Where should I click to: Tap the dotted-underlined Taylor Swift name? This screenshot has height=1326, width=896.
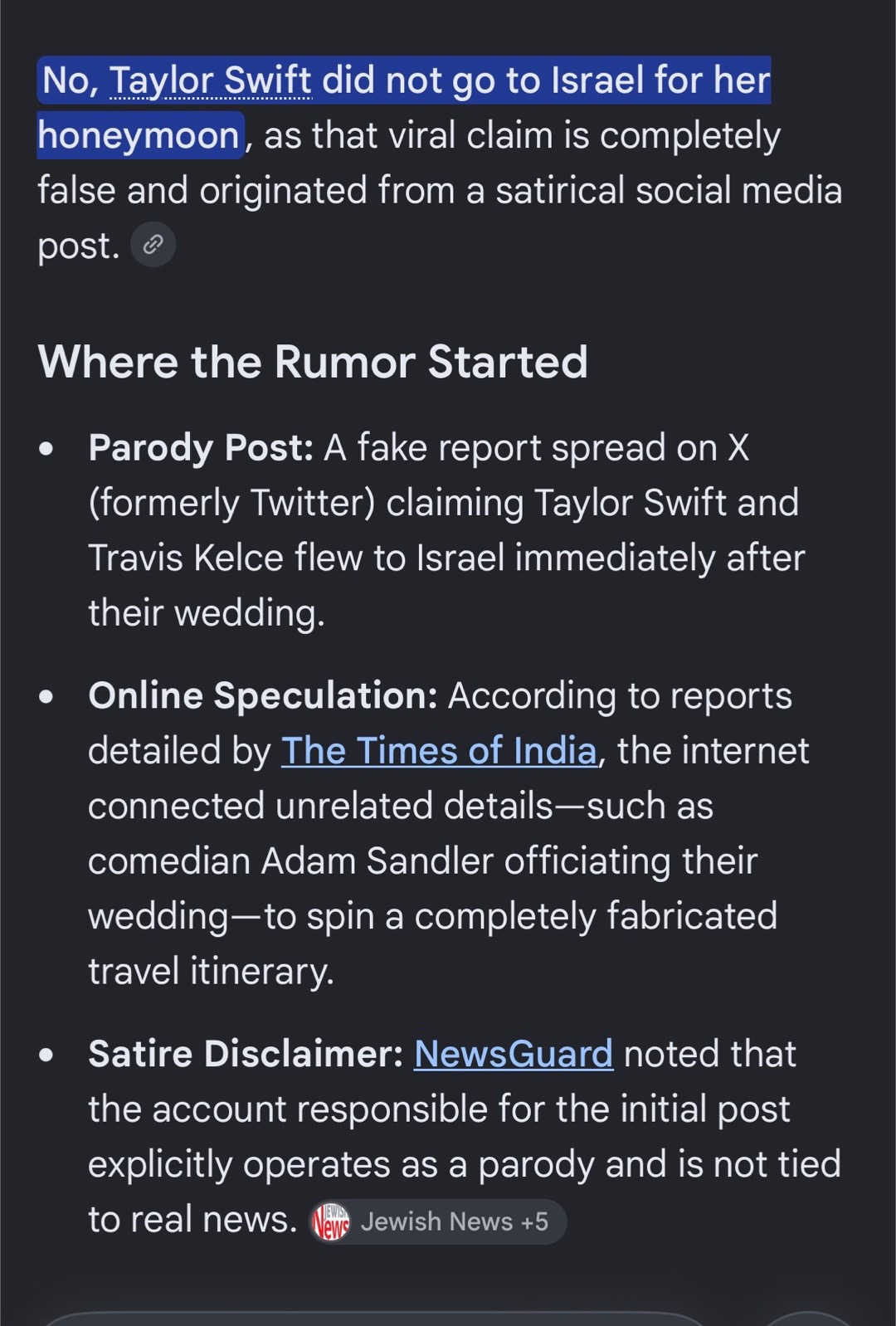(x=211, y=80)
